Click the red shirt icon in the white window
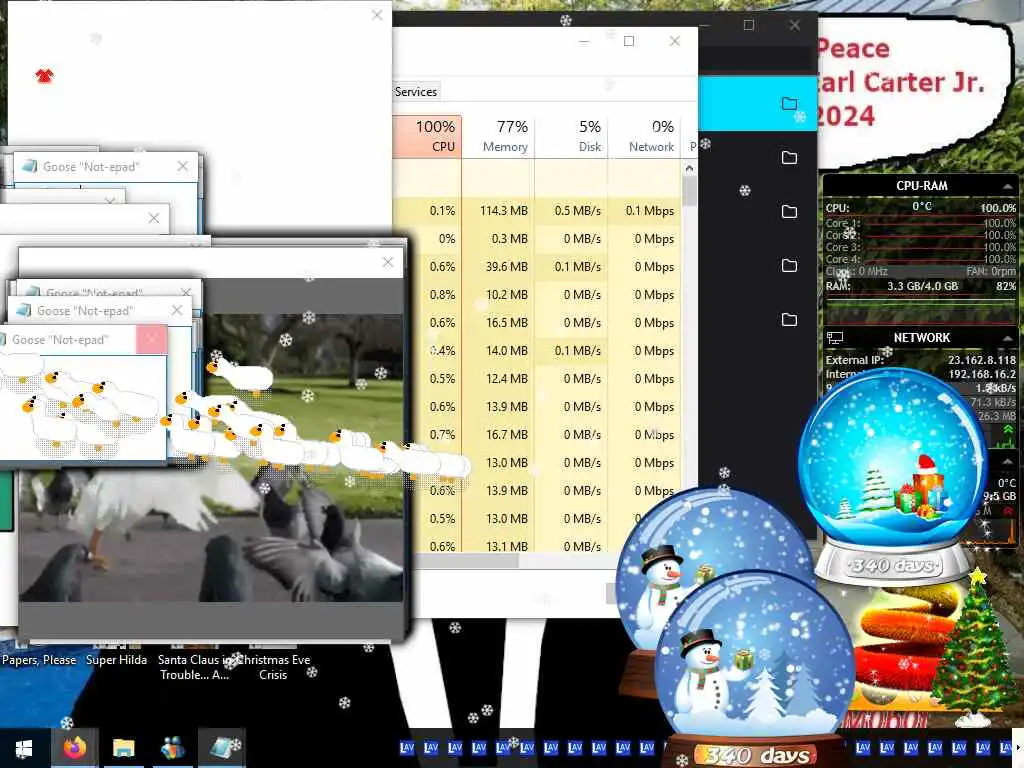 point(44,75)
